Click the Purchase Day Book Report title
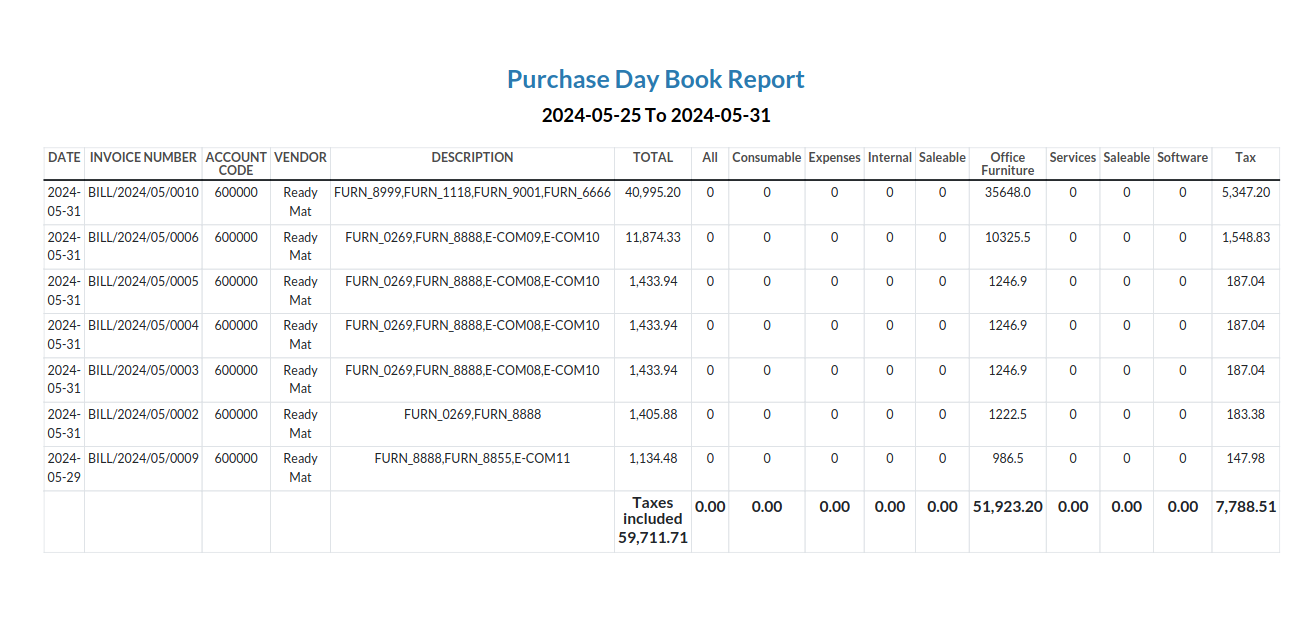Image resolution: width=1311 pixels, height=620 pixels. tap(655, 79)
